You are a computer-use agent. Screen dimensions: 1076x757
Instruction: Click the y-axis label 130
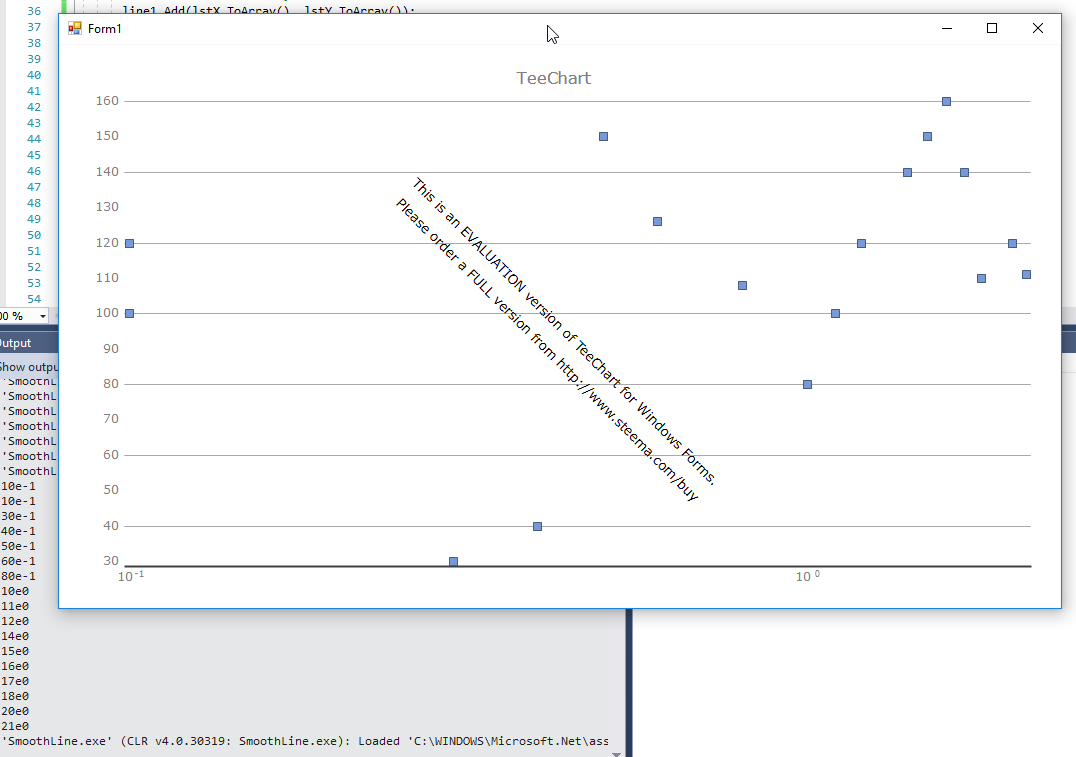(107, 207)
